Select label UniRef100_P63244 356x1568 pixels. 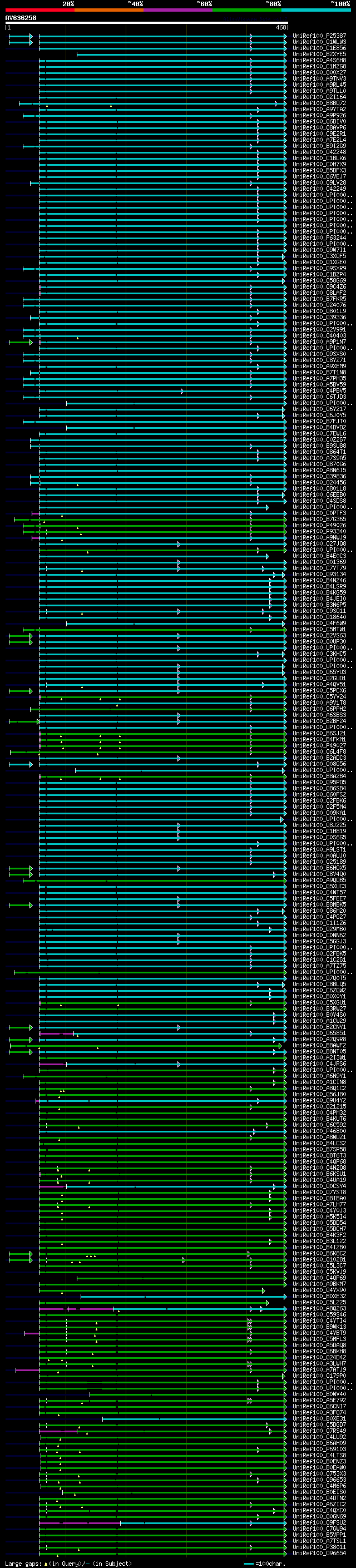tap(319, 238)
